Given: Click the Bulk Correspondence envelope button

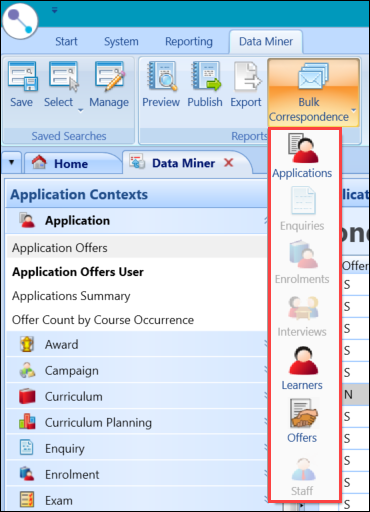Looking at the screenshot, I should [313, 92].
